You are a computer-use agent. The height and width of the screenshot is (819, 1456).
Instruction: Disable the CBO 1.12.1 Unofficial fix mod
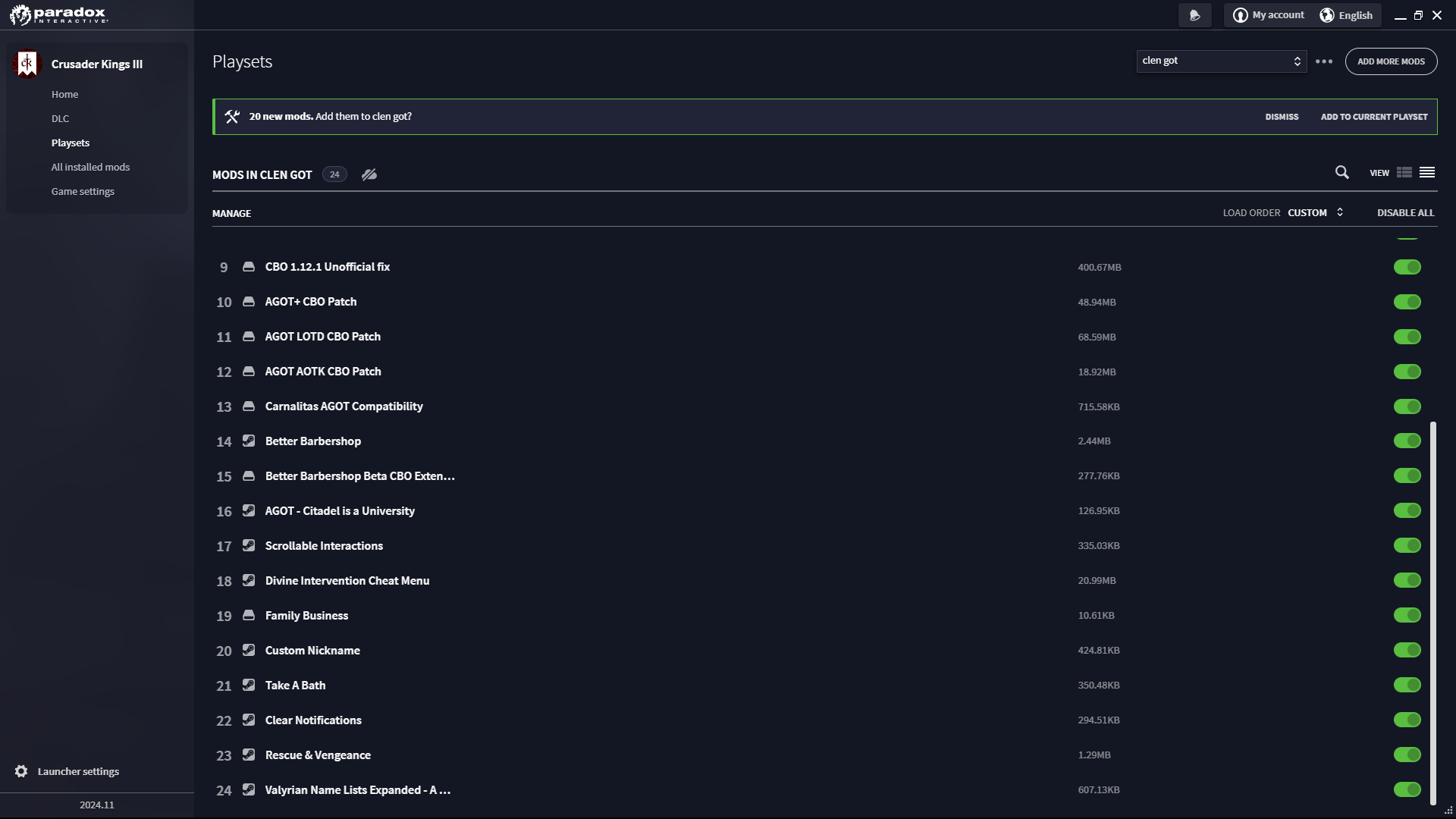coord(1407,267)
